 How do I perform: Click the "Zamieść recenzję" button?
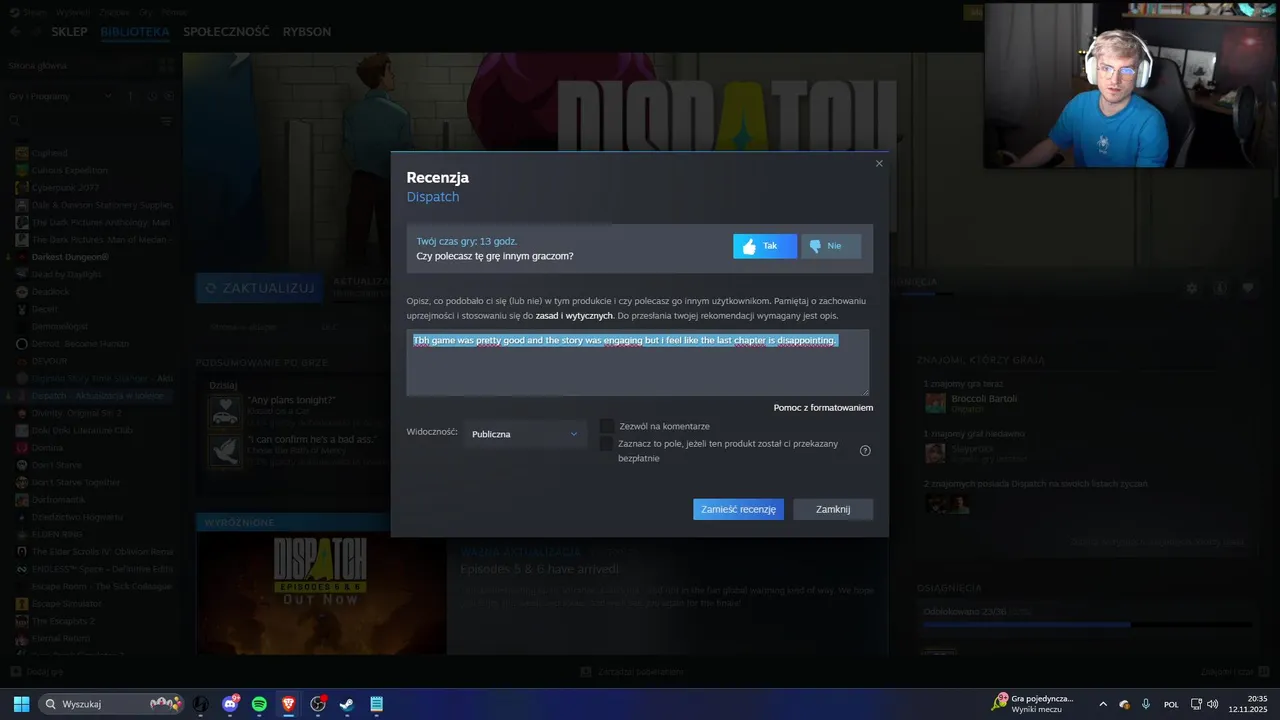tap(738, 509)
